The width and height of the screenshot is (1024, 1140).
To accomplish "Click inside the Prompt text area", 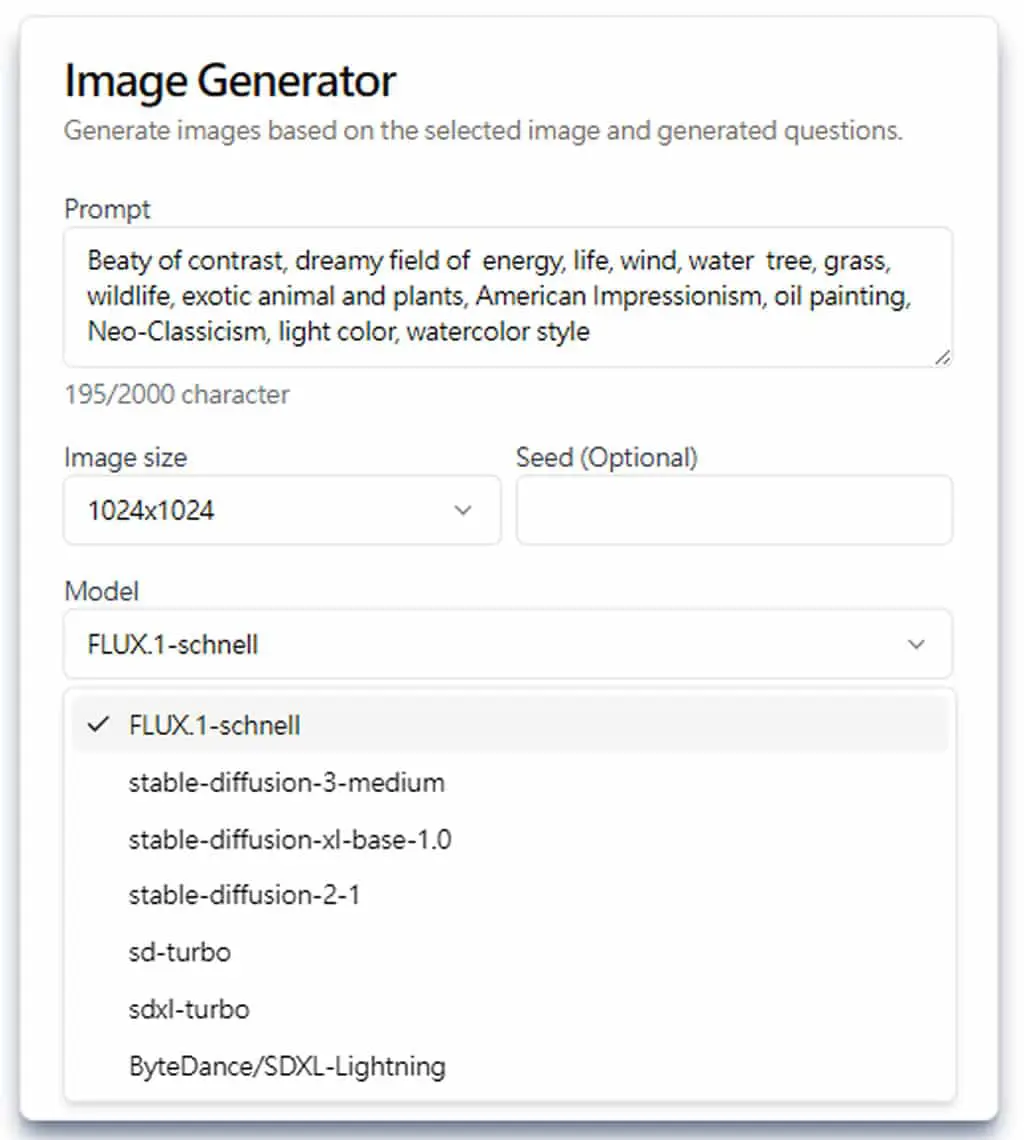I will click(x=508, y=297).
